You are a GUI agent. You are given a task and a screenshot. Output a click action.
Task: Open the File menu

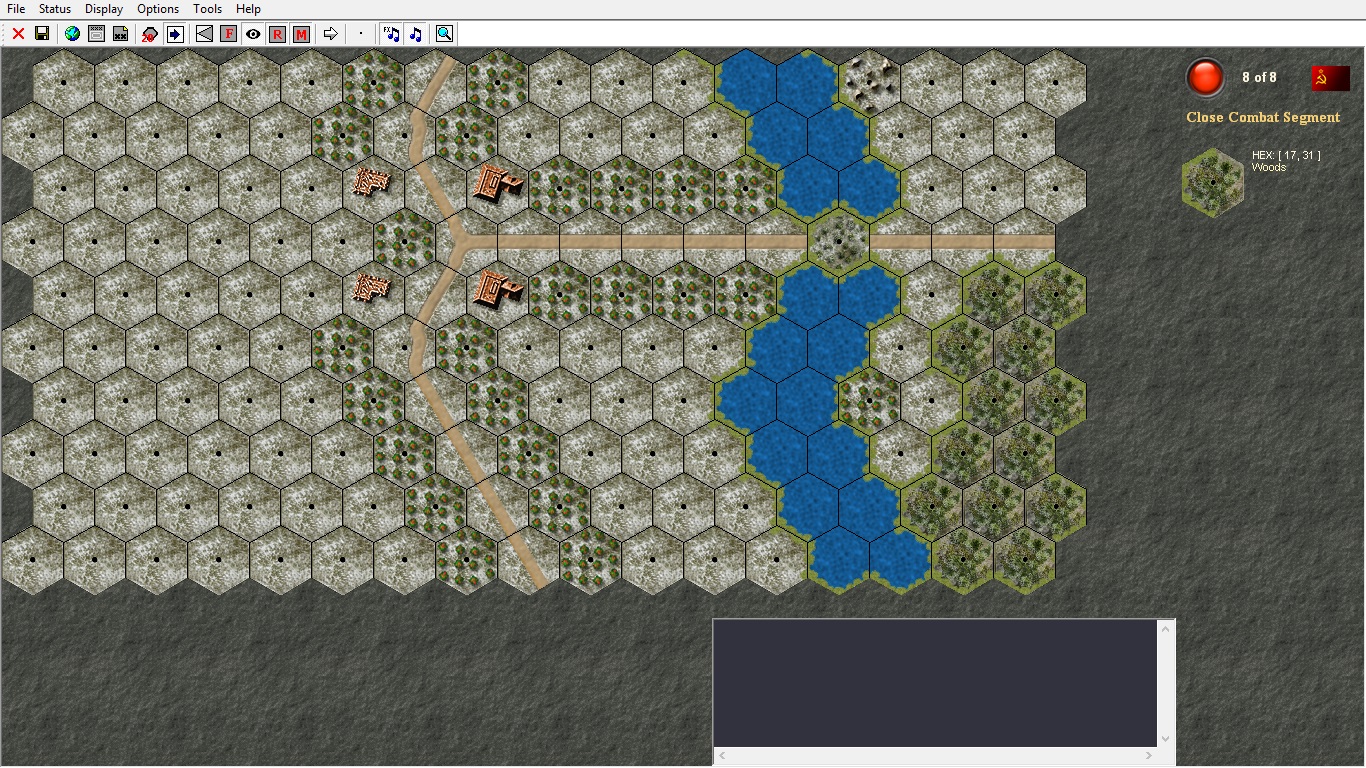point(16,9)
